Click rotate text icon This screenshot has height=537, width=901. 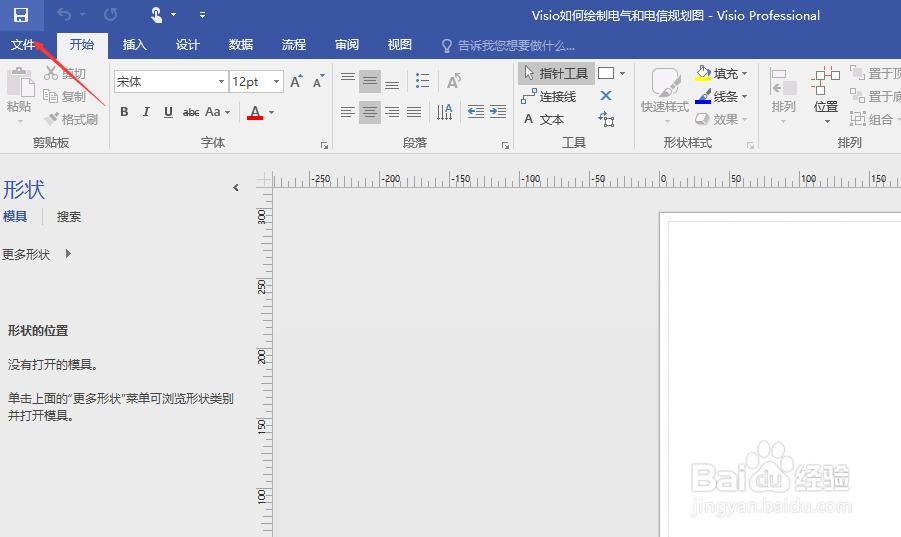pos(454,81)
